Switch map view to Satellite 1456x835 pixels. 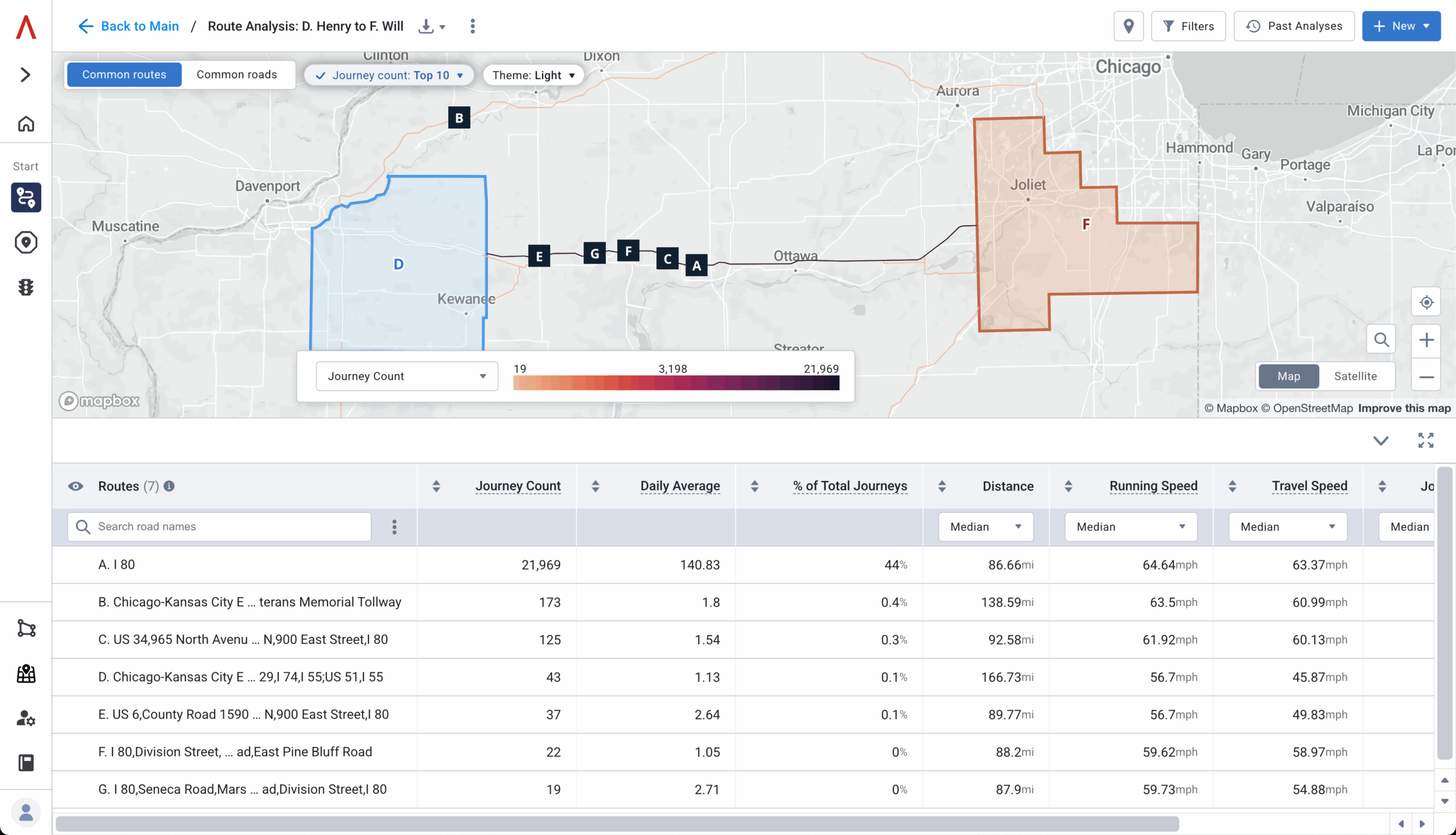pos(1355,376)
